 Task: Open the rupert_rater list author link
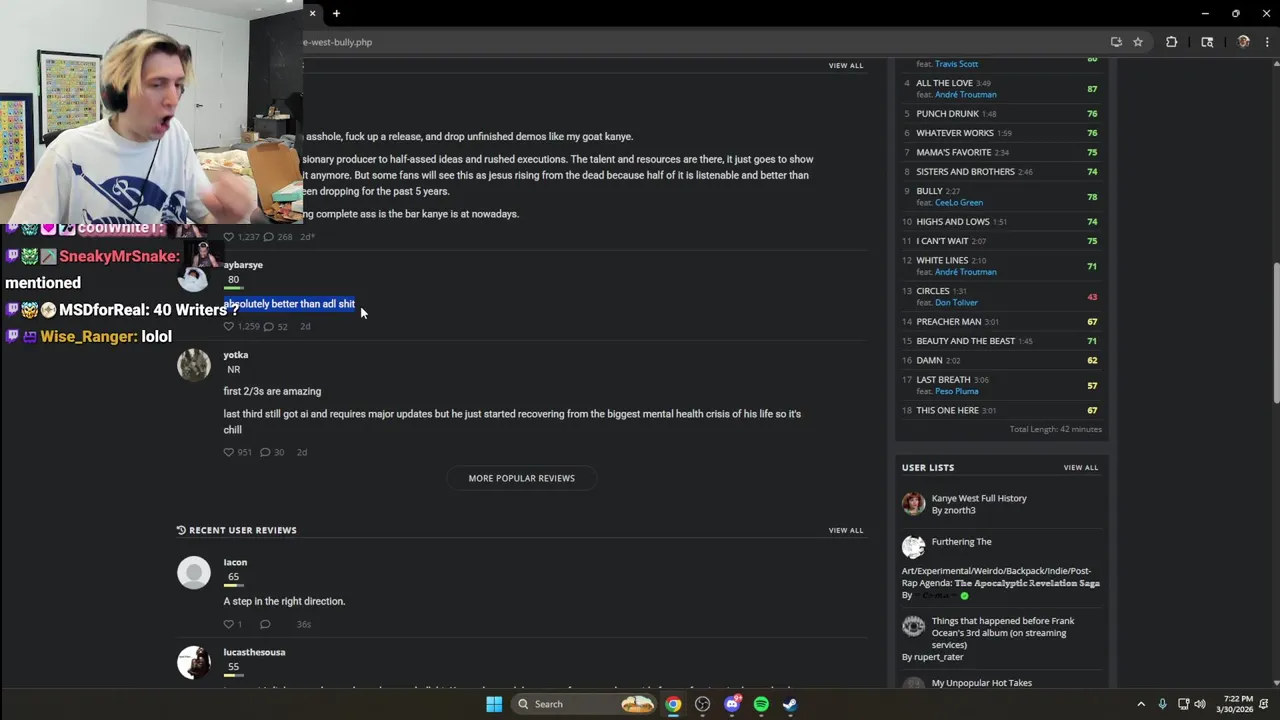(939, 657)
